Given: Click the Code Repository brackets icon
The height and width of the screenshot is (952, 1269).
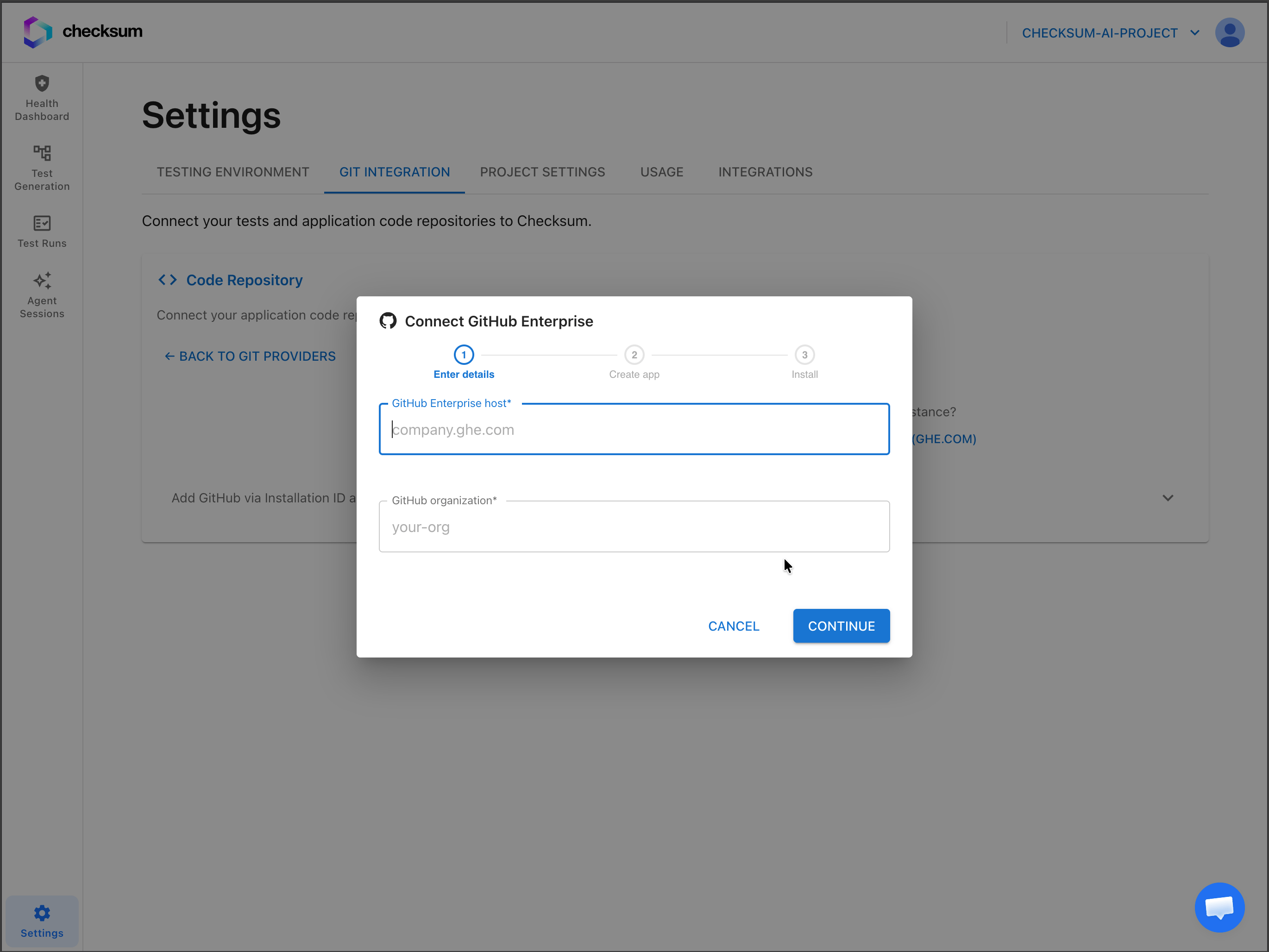Looking at the screenshot, I should pyautogui.click(x=168, y=280).
